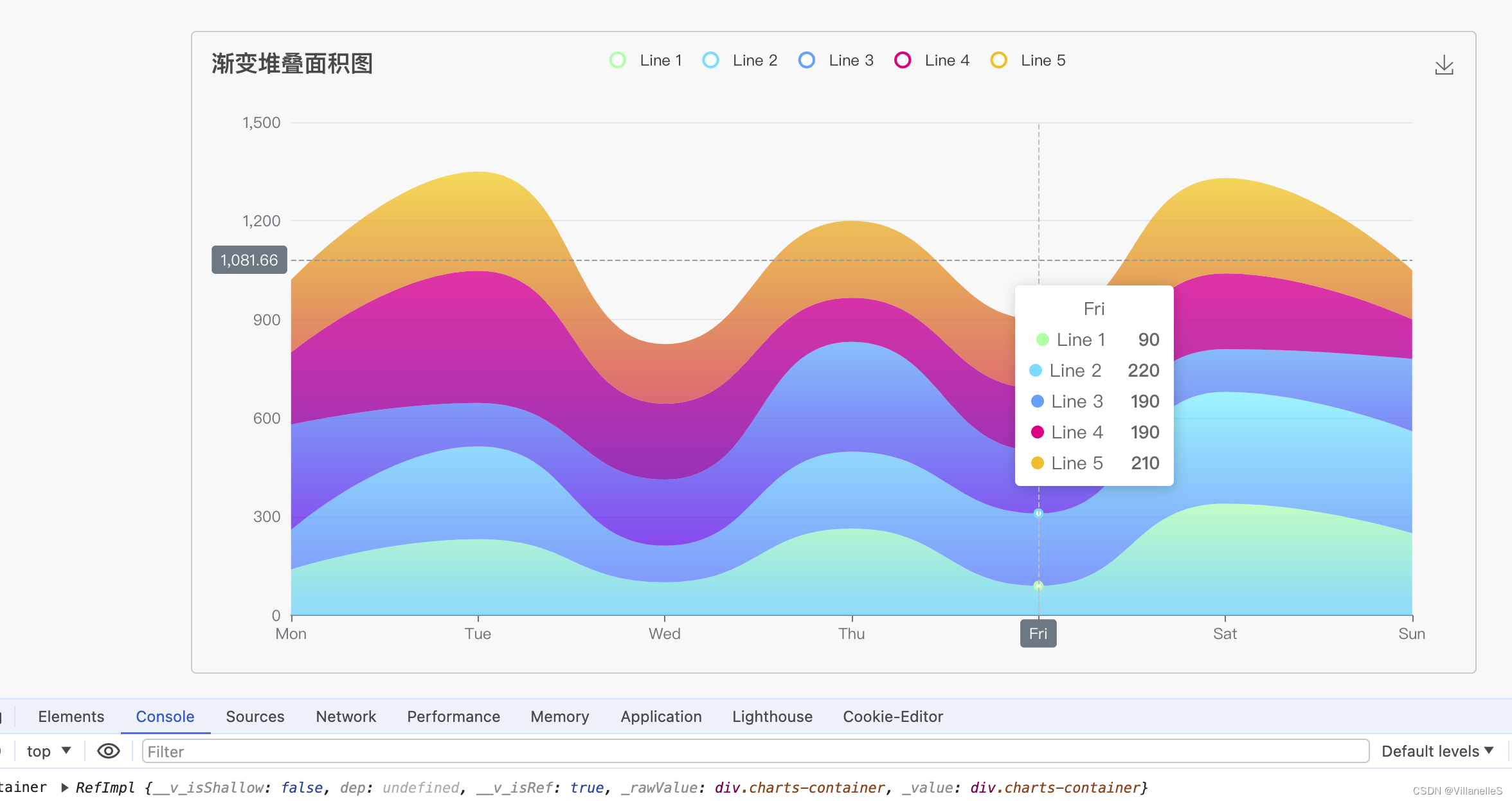
Task: Open the Lighthouse tab
Action: click(772, 716)
